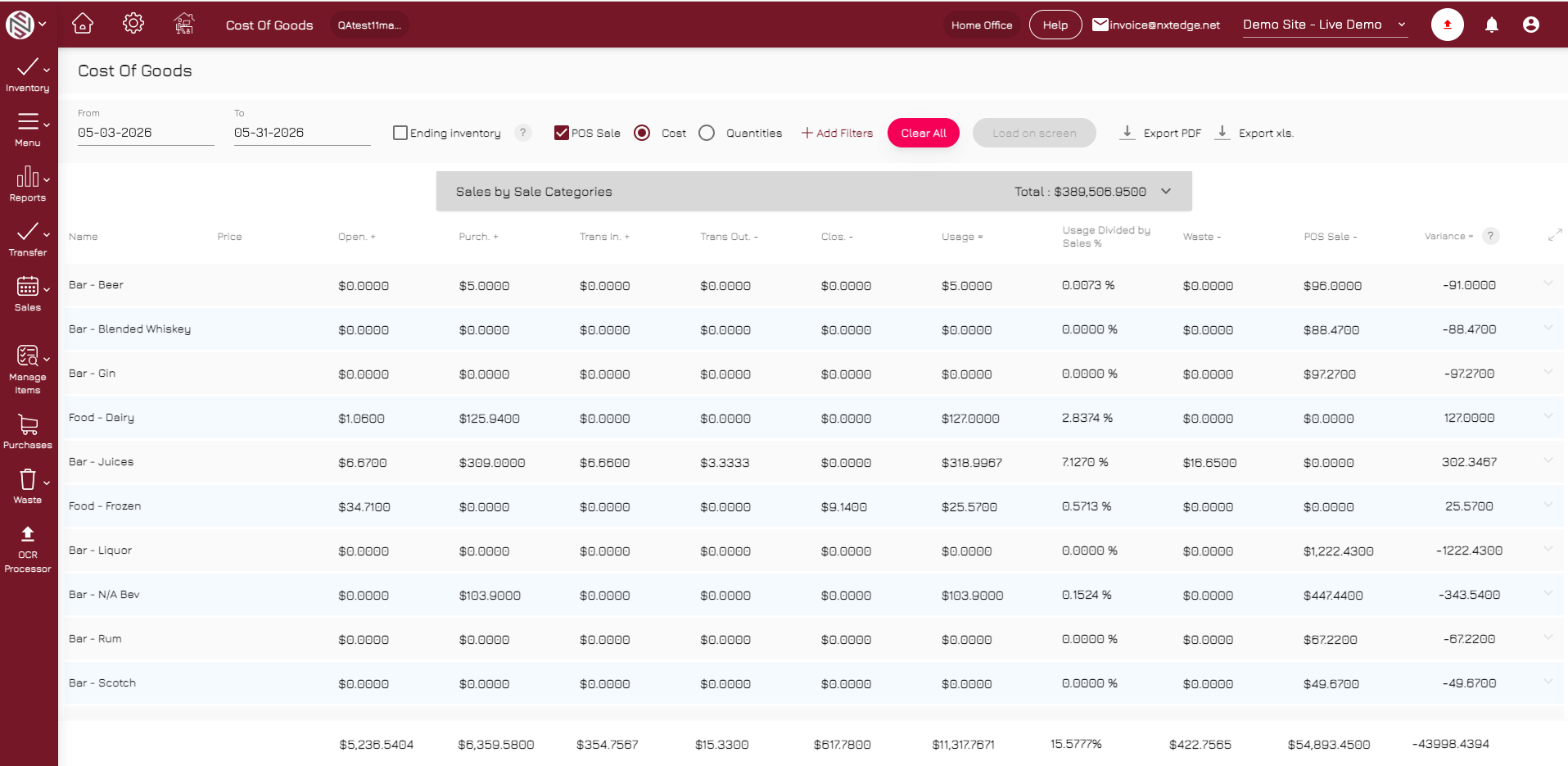Click the Load on screen button
The image size is (1568, 766).
pyautogui.click(x=1034, y=133)
